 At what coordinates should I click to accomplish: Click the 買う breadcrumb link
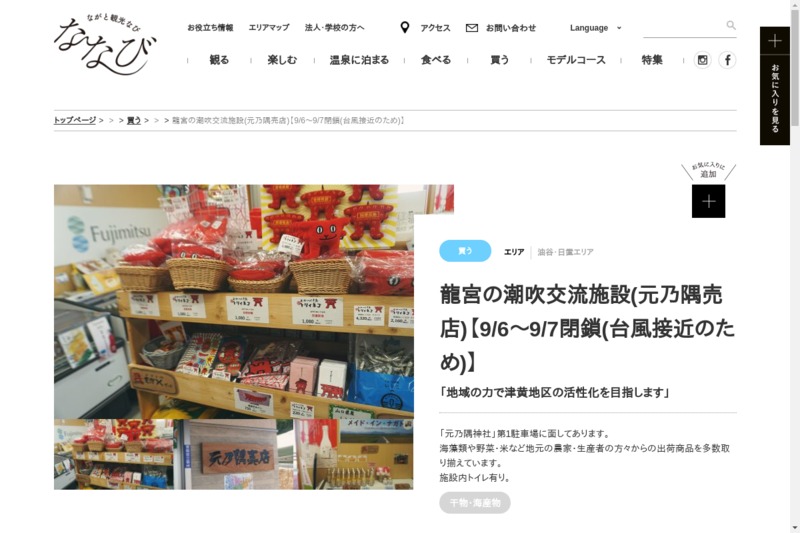(134, 120)
